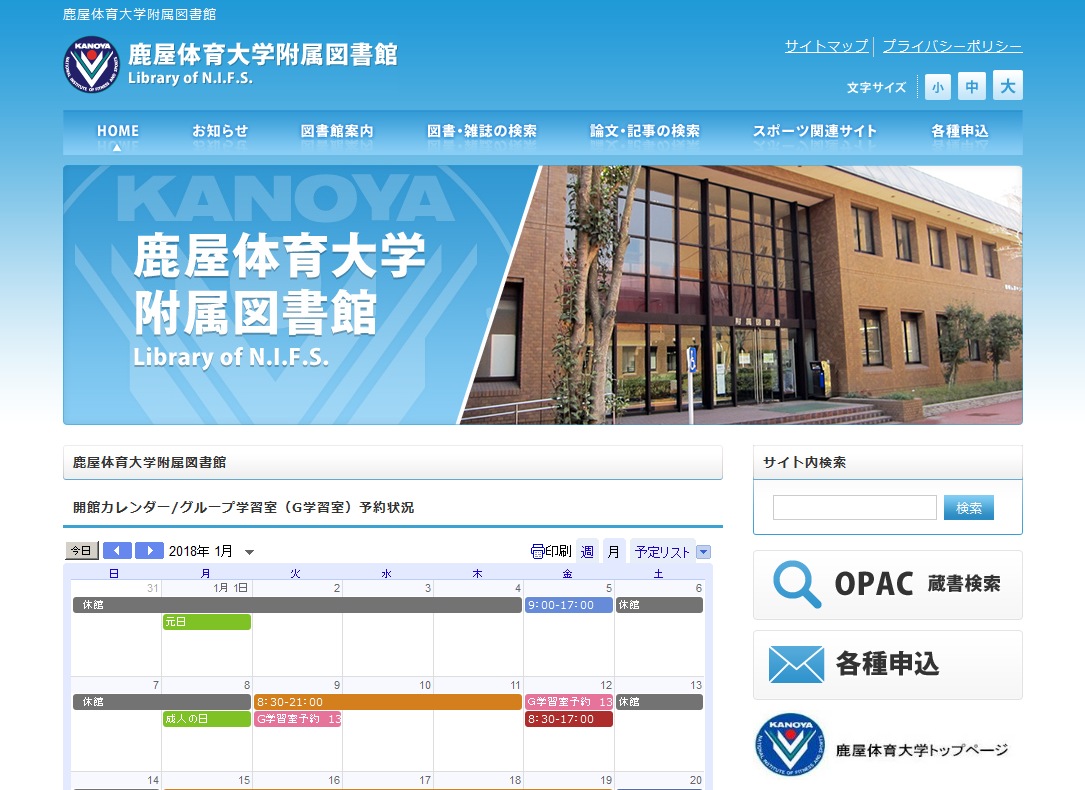Switch calendar to 月 view
This screenshot has height=790, width=1085.
[614, 551]
